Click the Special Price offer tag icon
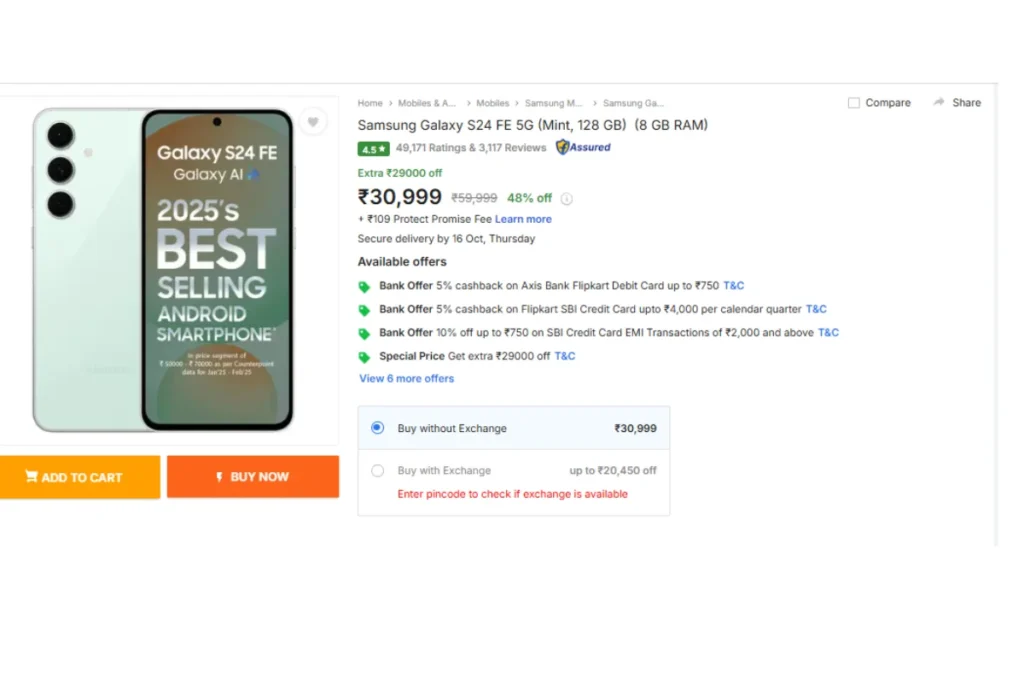Viewport: 1024px width, 683px height. click(x=364, y=357)
